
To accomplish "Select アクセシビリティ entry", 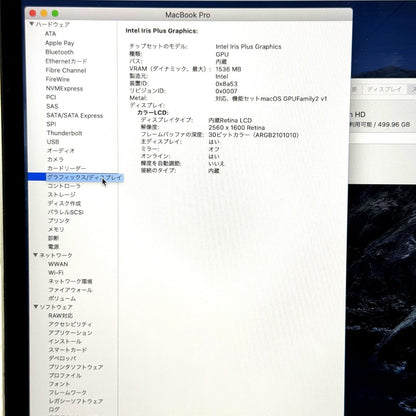I will [70, 324].
